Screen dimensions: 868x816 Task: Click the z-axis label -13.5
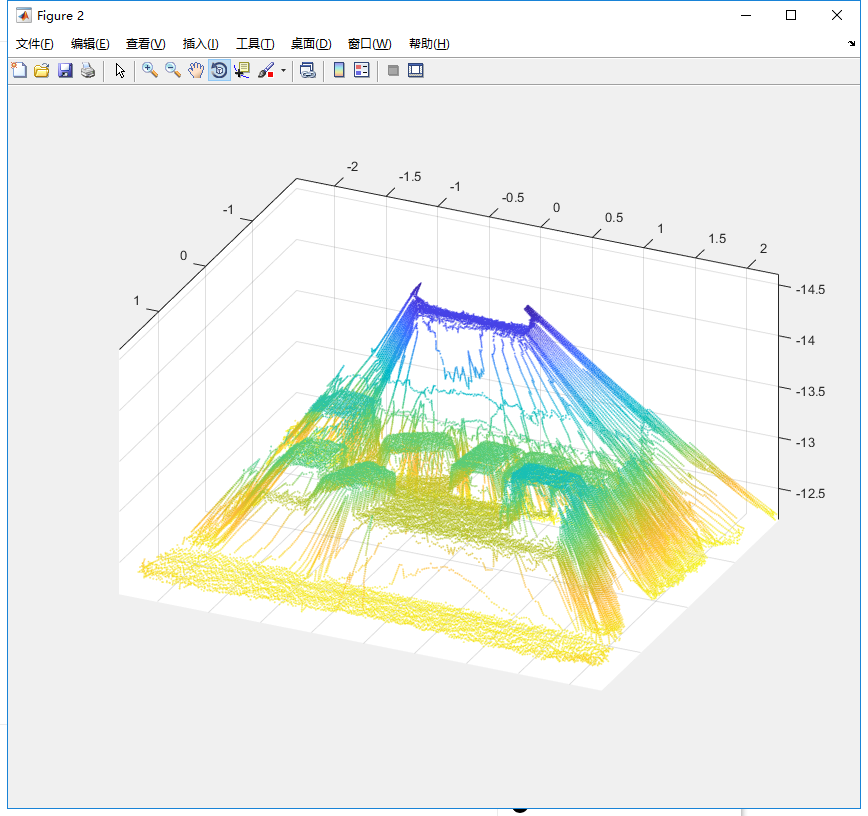pos(810,391)
